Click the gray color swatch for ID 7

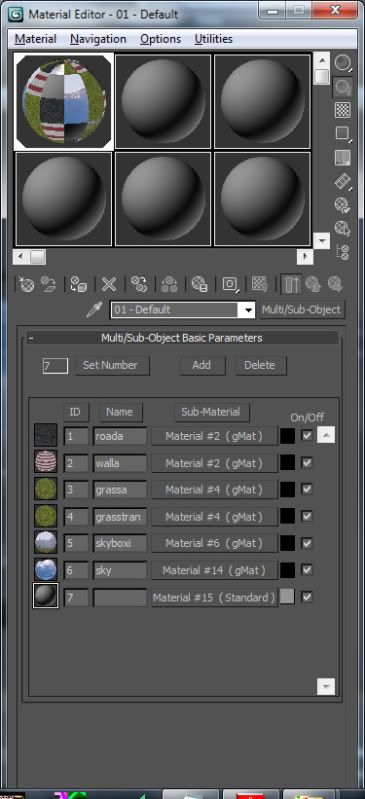(x=287, y=597)
